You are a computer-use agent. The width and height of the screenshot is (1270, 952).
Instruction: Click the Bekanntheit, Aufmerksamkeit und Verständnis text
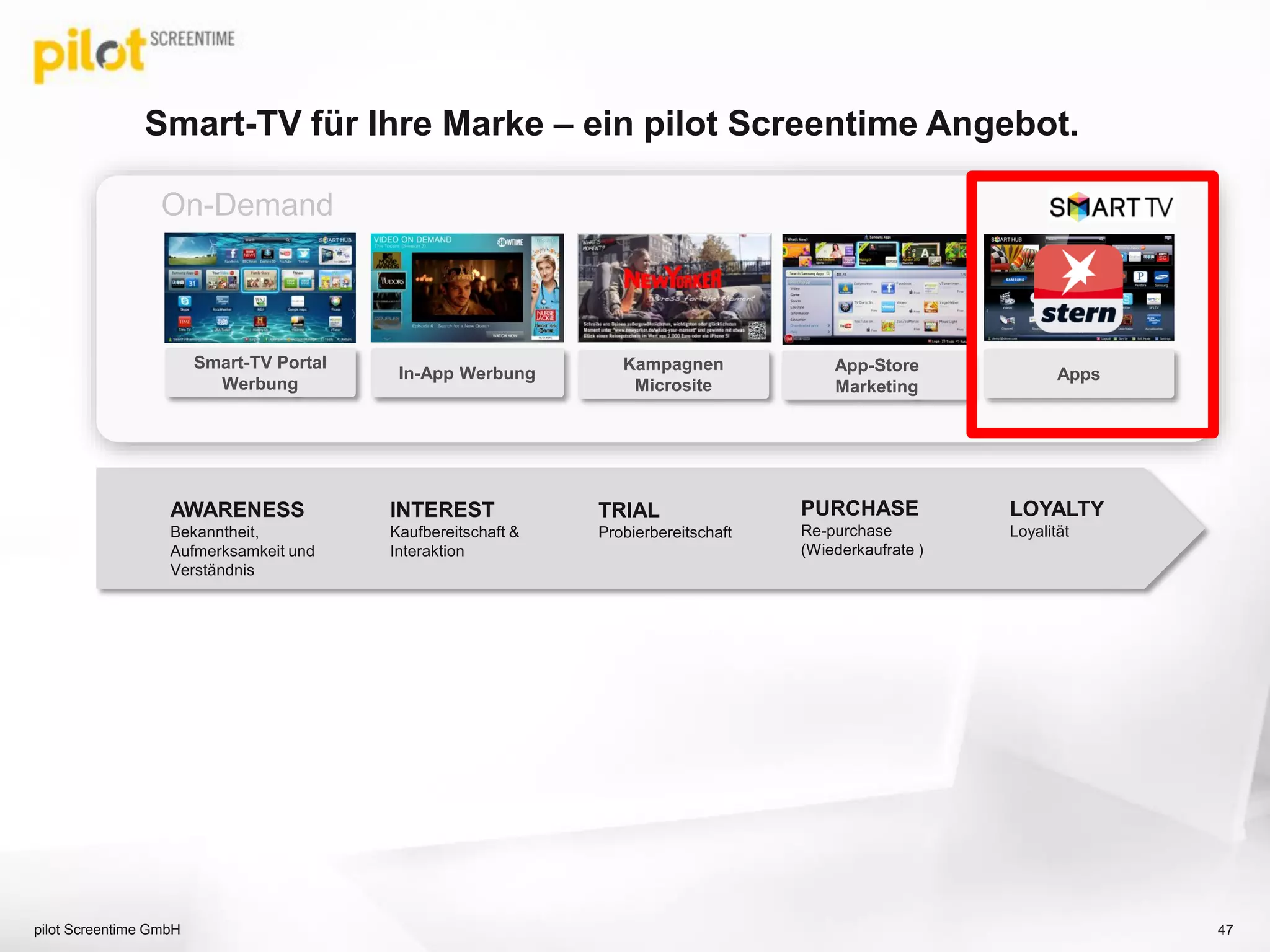point(242,551)
